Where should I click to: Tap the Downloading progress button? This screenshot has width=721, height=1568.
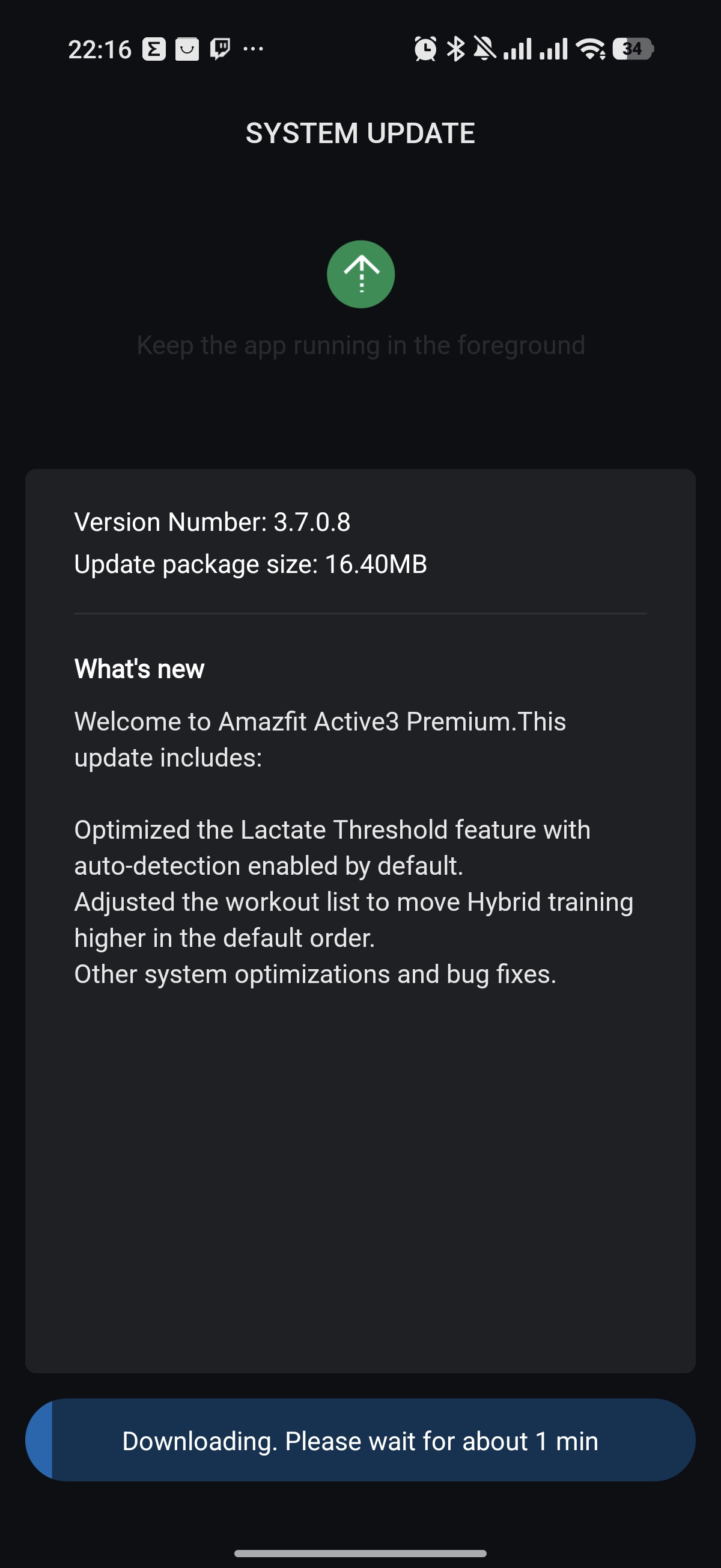click(360, 1440)
